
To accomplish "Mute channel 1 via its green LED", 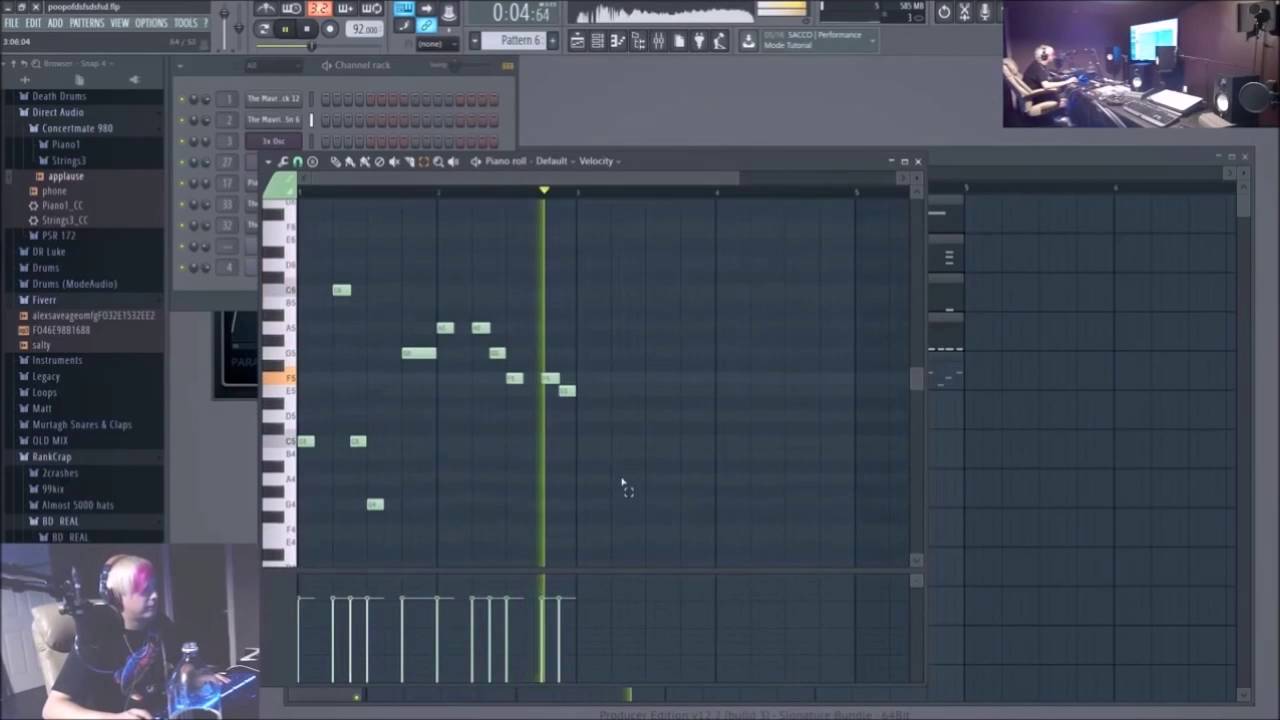I will [x=181, y=99].
